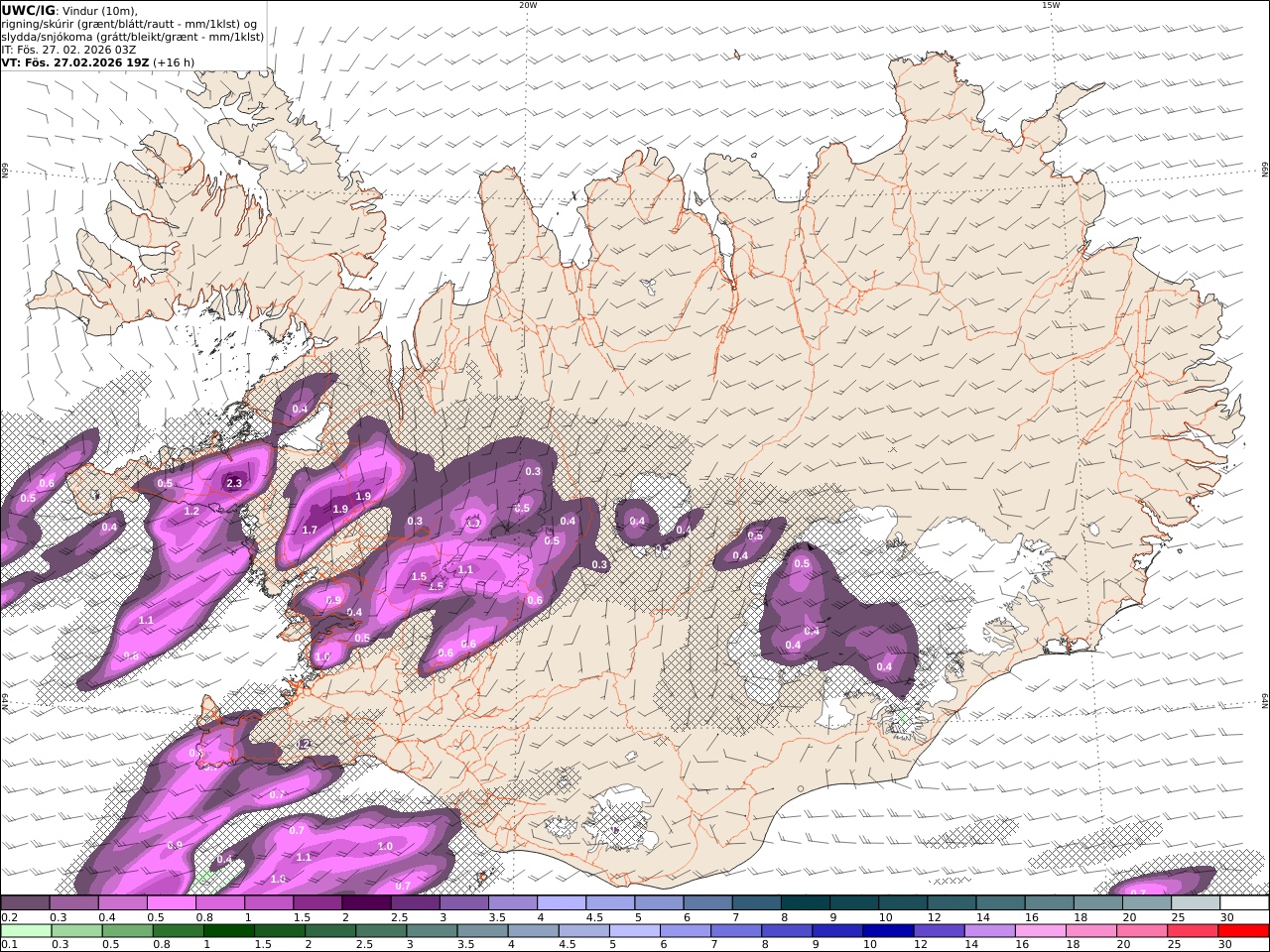Select the light grey 25 swatch on the upper scale
Screen dimensions: 1270x952
(x=1196, y=902)
